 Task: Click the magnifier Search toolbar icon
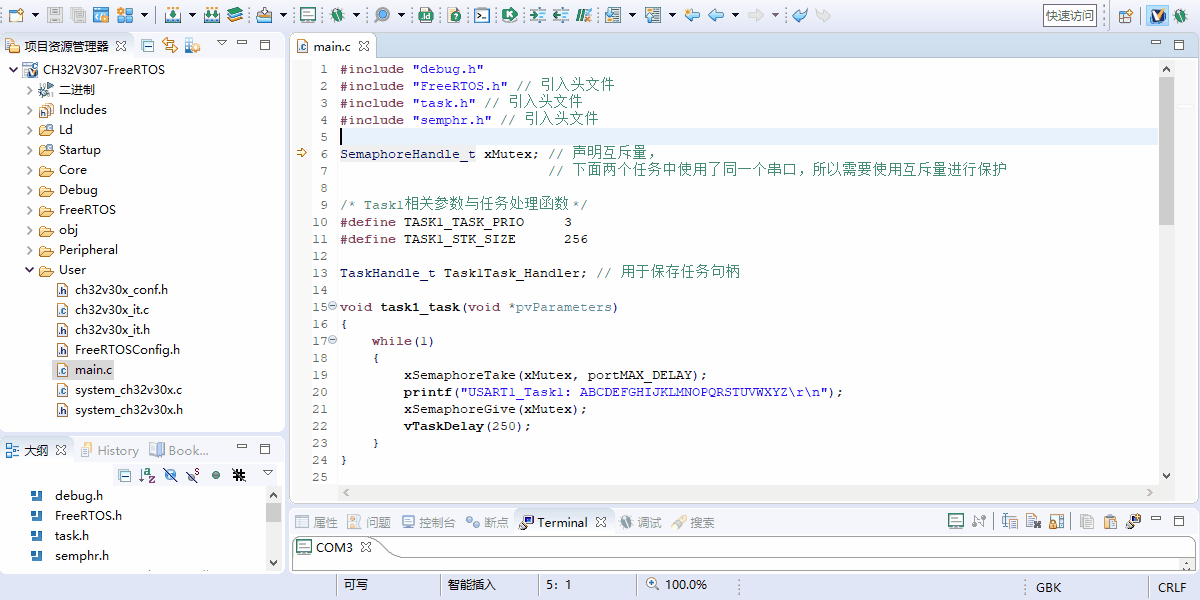pos(382,15)
